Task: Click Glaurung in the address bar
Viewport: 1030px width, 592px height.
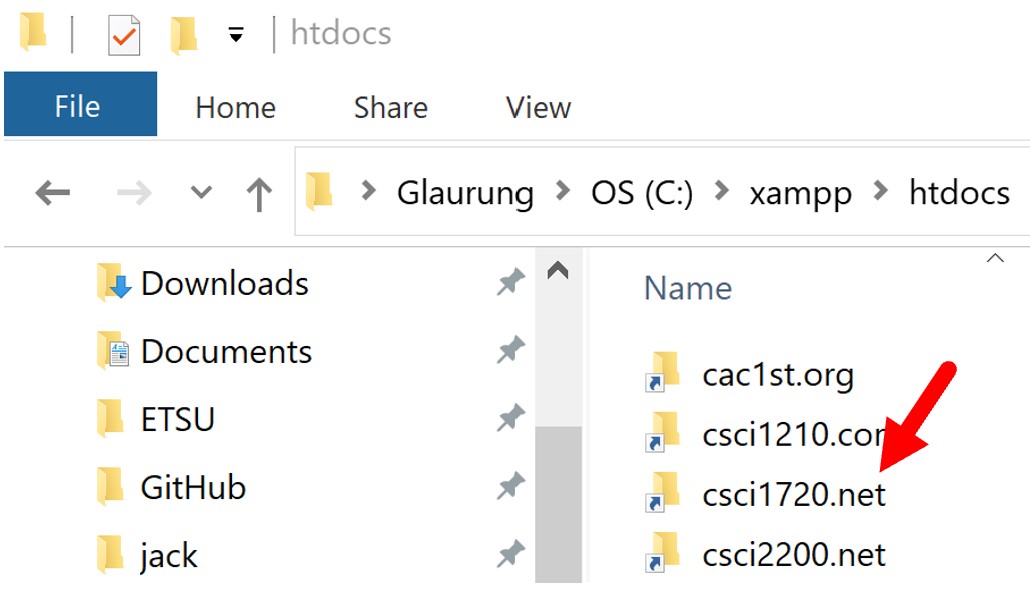Action: 465,193
